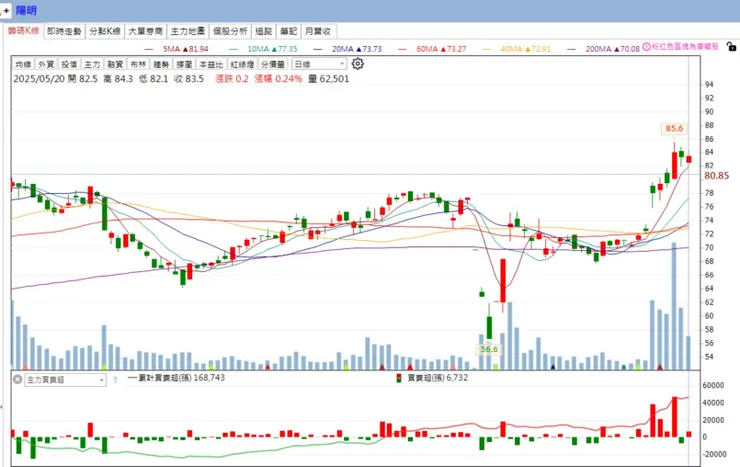Open the 主力買賣超 indicator dropdown
The image size is (740, 467).
[x=66, y=380]
